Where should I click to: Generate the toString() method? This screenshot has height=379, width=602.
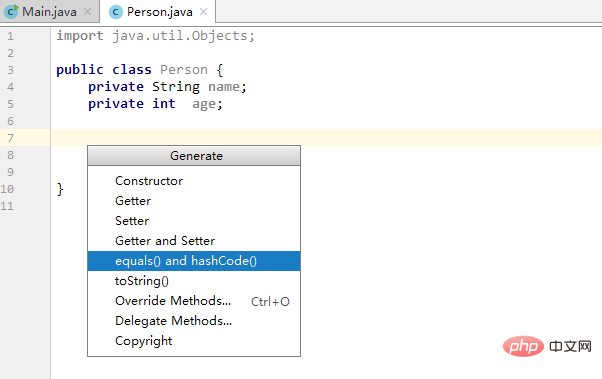pyautogui.click(x=194, y=281)
